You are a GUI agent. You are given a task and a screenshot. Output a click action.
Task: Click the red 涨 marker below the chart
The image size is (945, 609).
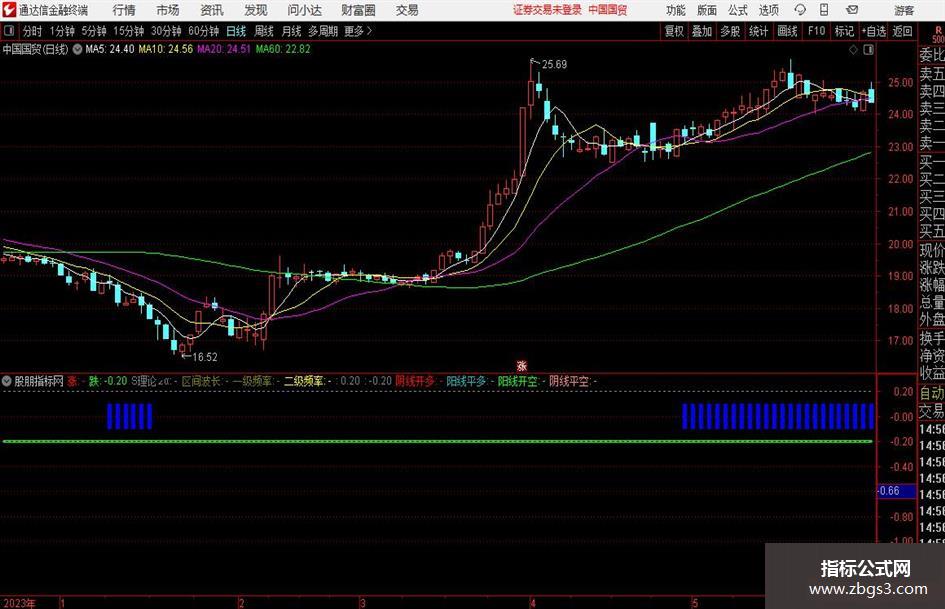coord(522,365)
